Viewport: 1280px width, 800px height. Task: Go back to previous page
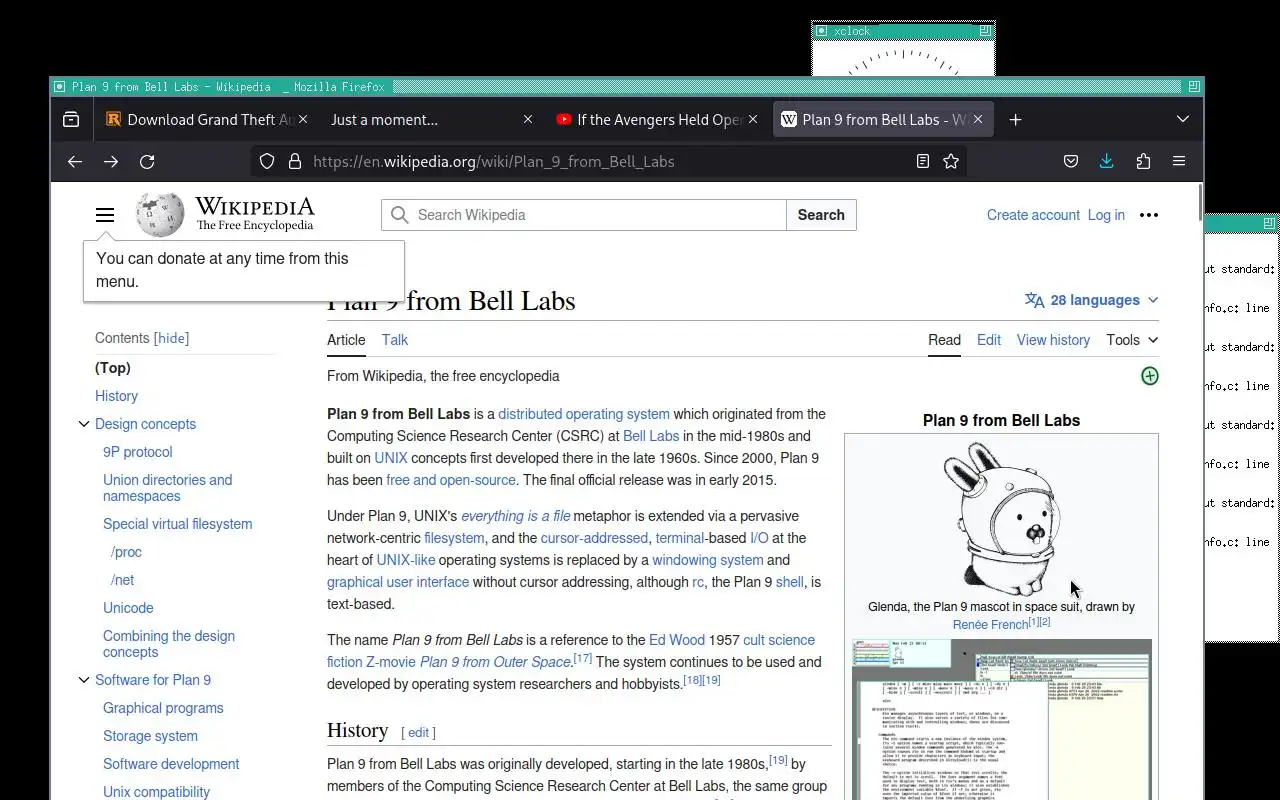75,161
